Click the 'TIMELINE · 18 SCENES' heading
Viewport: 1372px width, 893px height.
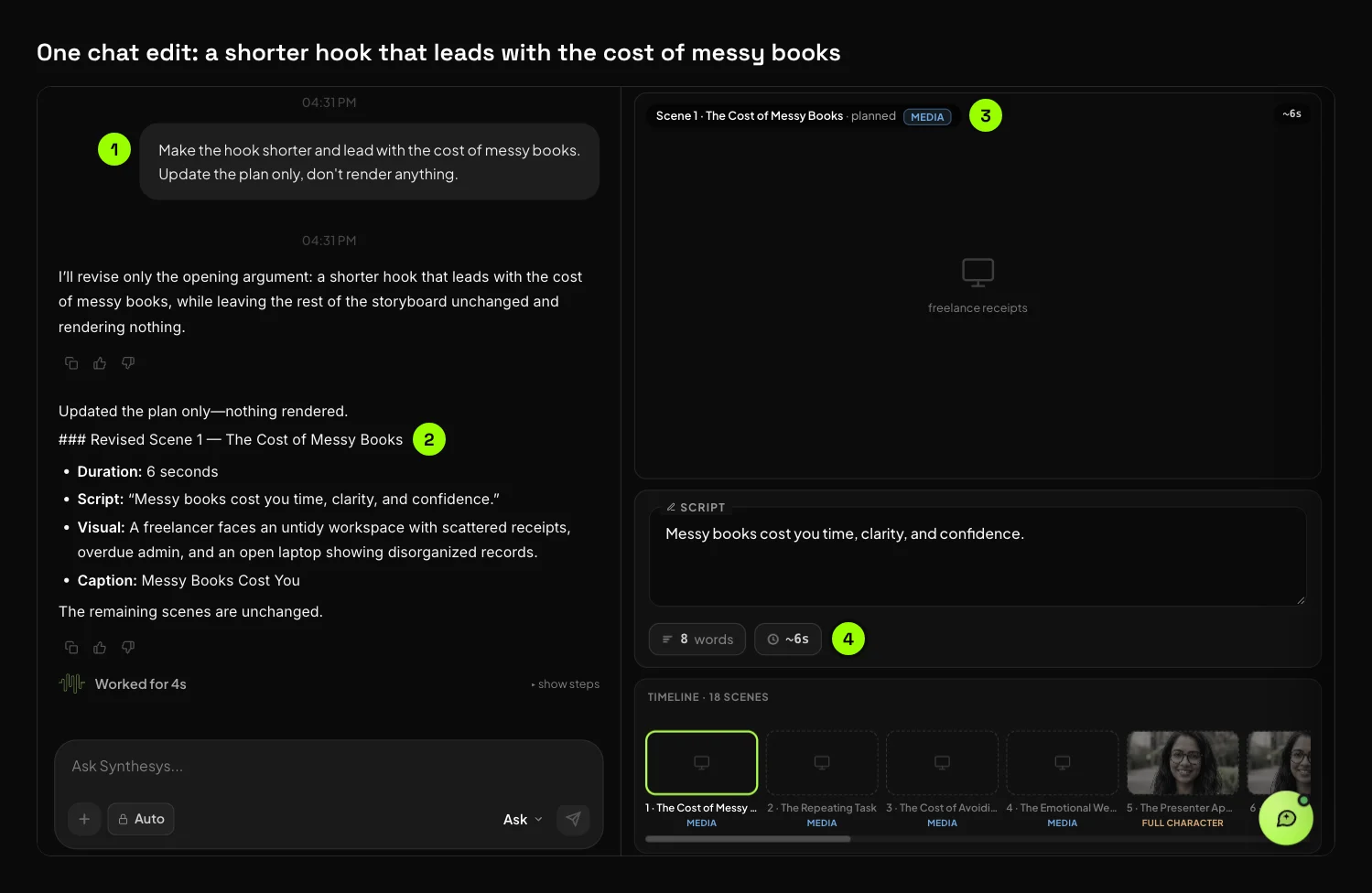coord(708,697)
